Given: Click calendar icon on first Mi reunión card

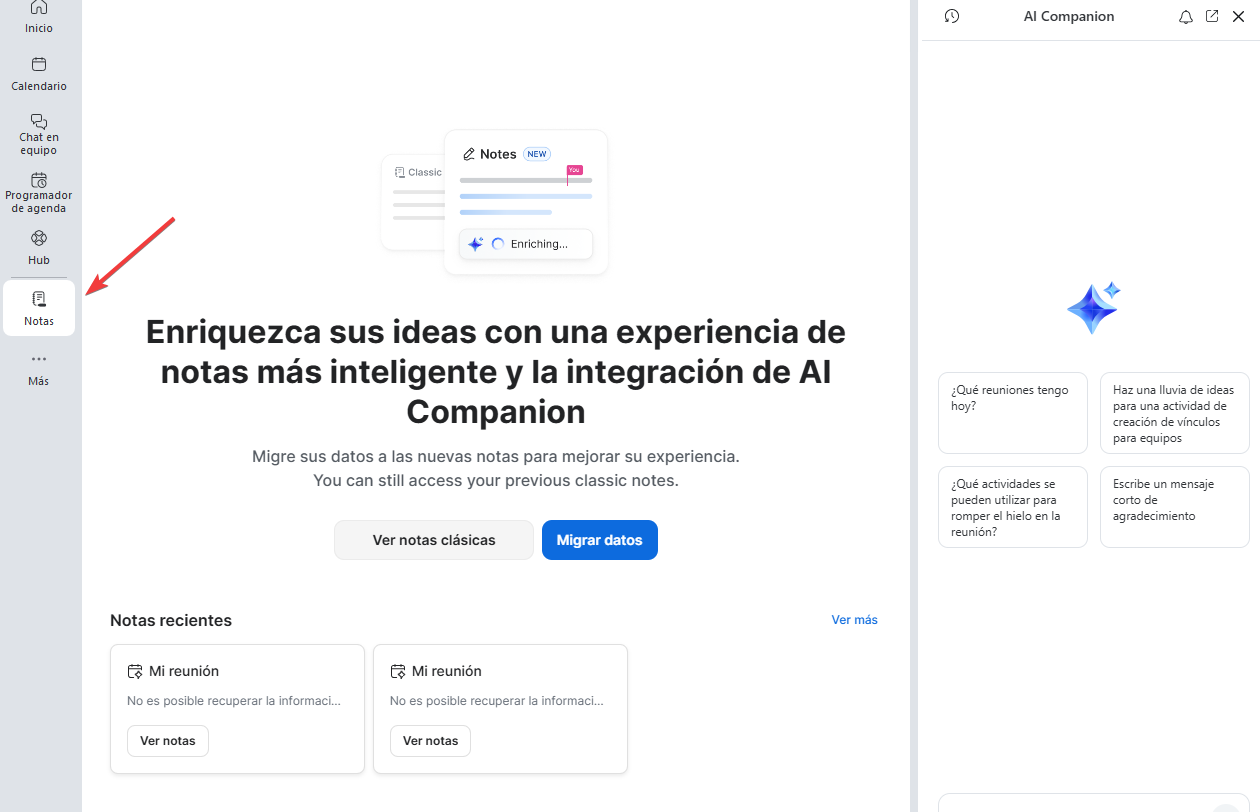Looking at the screenshot, I should (x=135, y=671).
